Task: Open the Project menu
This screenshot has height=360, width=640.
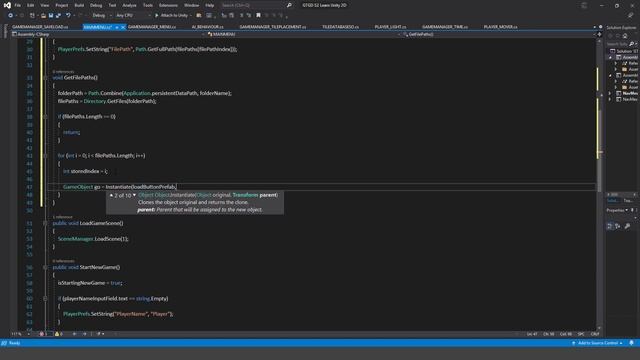Action: pos(62,5)
